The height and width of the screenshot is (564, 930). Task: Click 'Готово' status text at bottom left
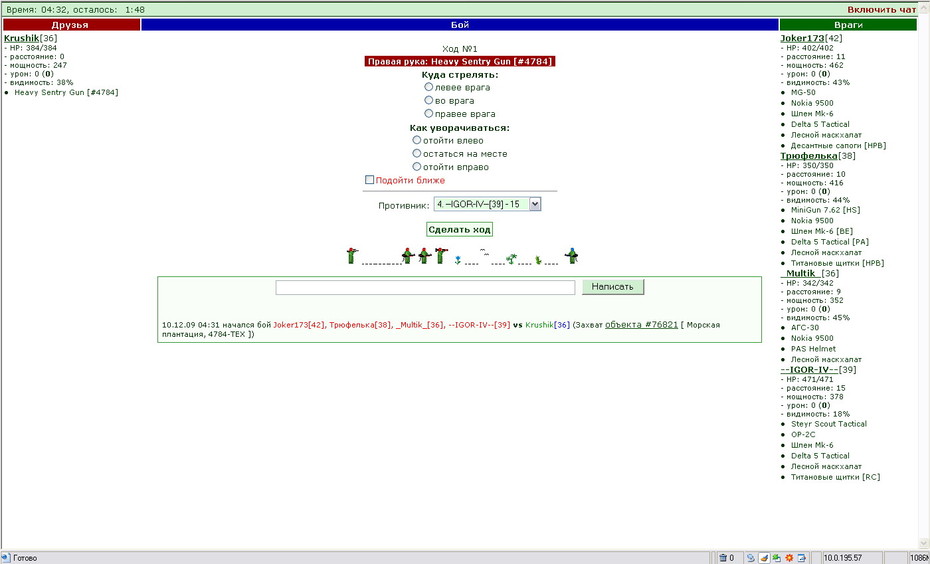click(x=25, y=558)
